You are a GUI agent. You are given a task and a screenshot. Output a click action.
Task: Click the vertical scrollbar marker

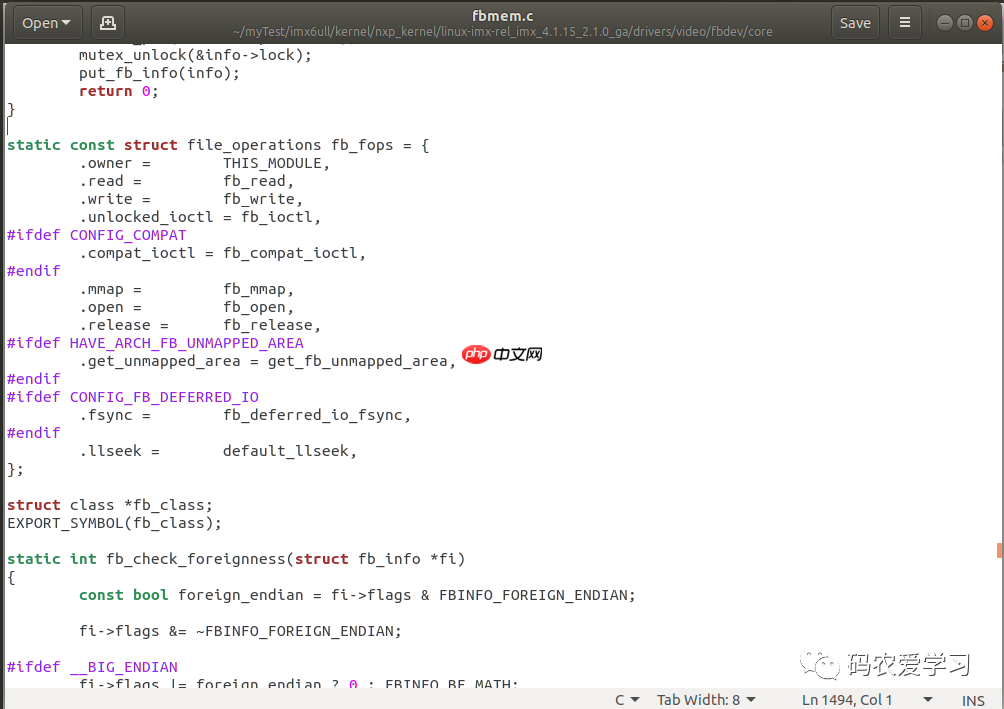coord(998,550)
